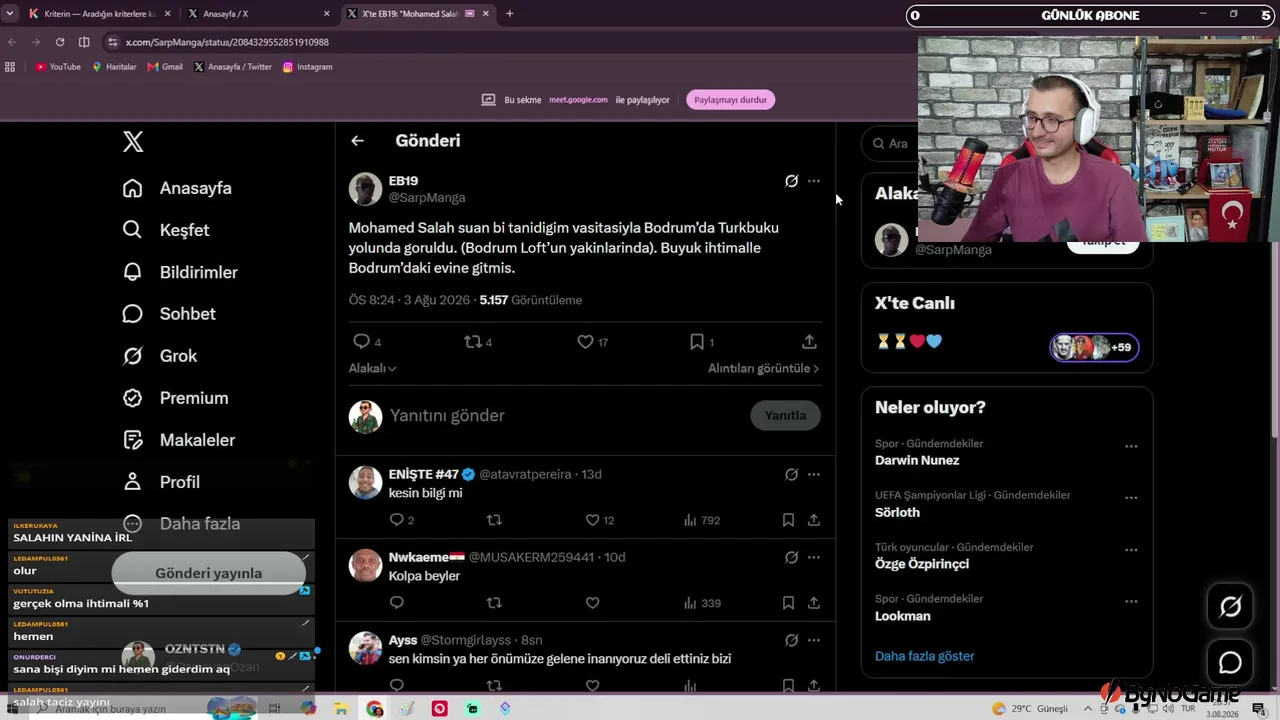Image resolution: width=1280 pixels, height=720 pixels.
Task: Like Nwkaeme's reply
Action: [592, 603]
